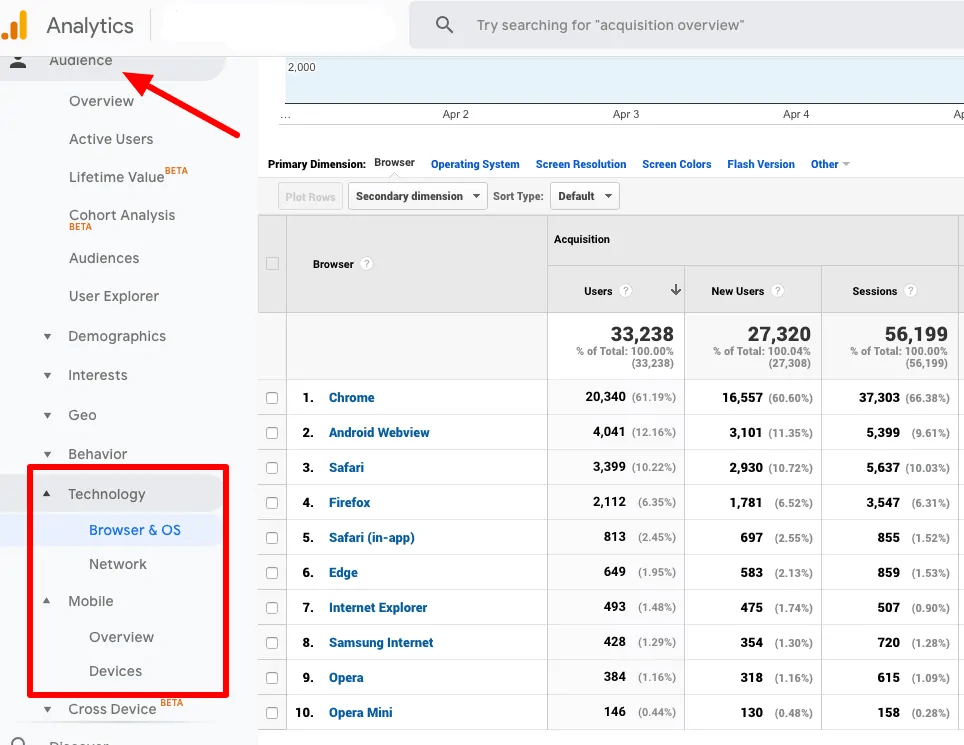Click the help icon next to Users
Screen dimensions: 964x745
(x=625, y=291)
